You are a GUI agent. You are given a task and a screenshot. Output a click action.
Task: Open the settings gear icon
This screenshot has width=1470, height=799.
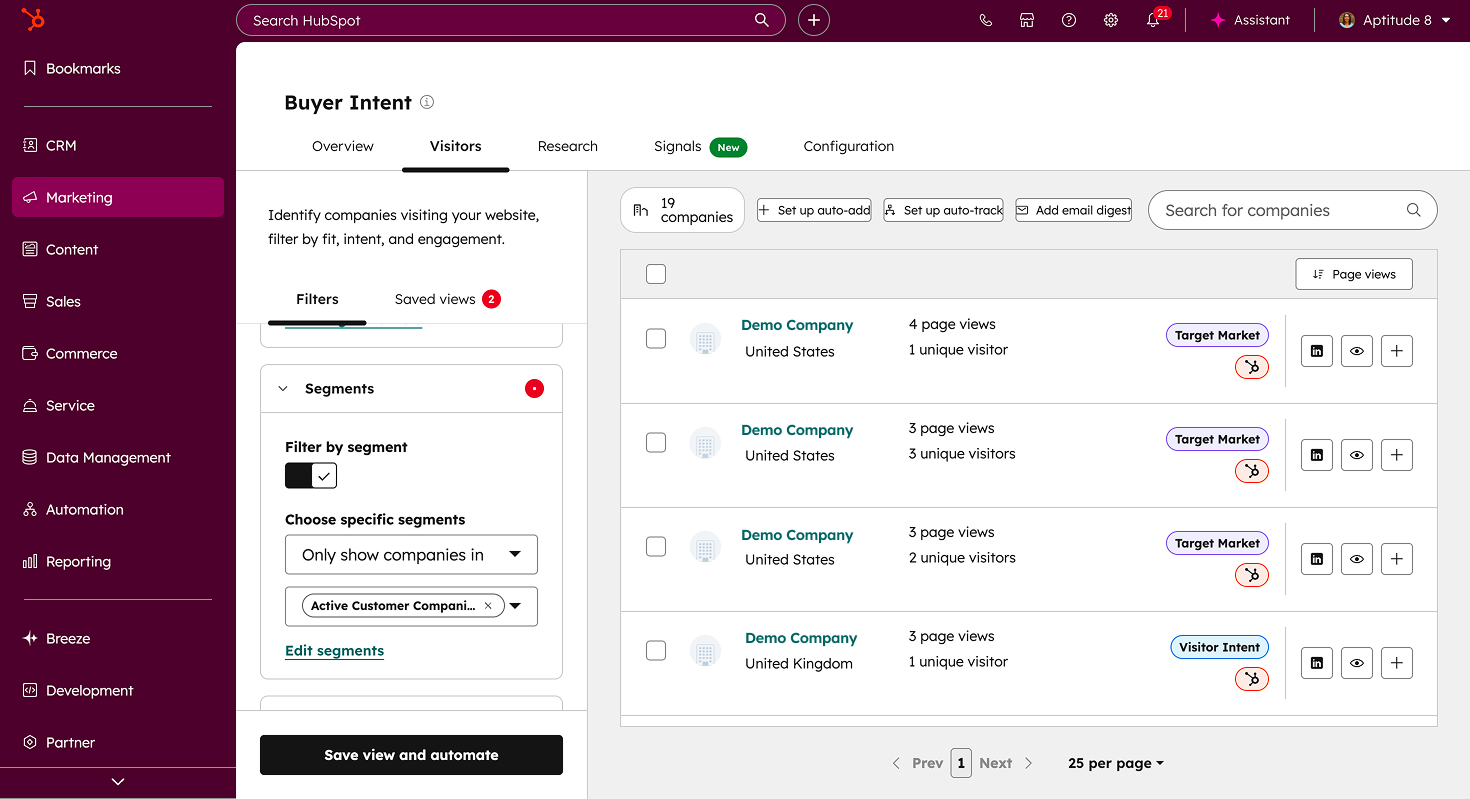[x=1111, y=20]
